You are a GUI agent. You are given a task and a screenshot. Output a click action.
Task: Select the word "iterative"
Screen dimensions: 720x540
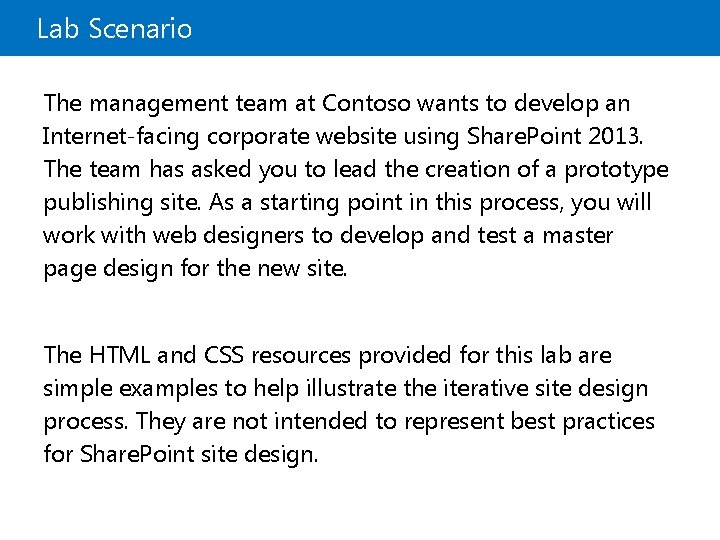pos(485,388)
